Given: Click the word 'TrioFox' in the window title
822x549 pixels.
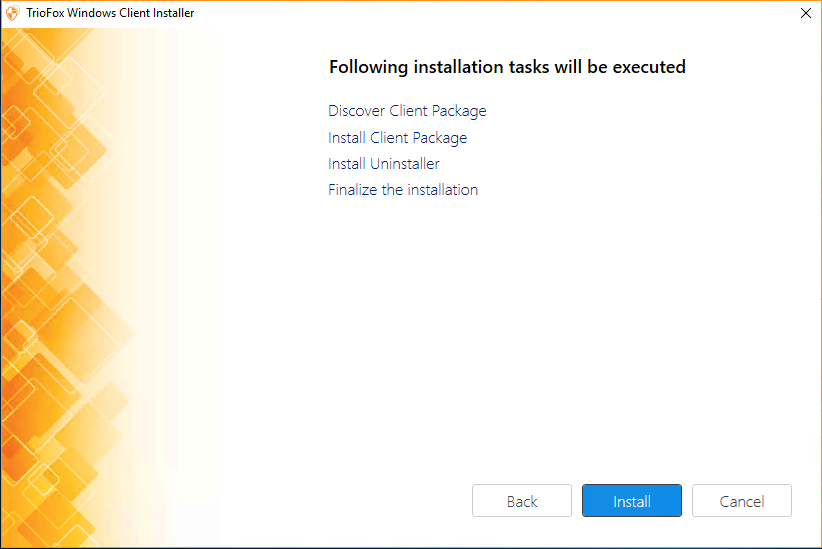Looking at the screenshot, I should (x=45, y=13).
